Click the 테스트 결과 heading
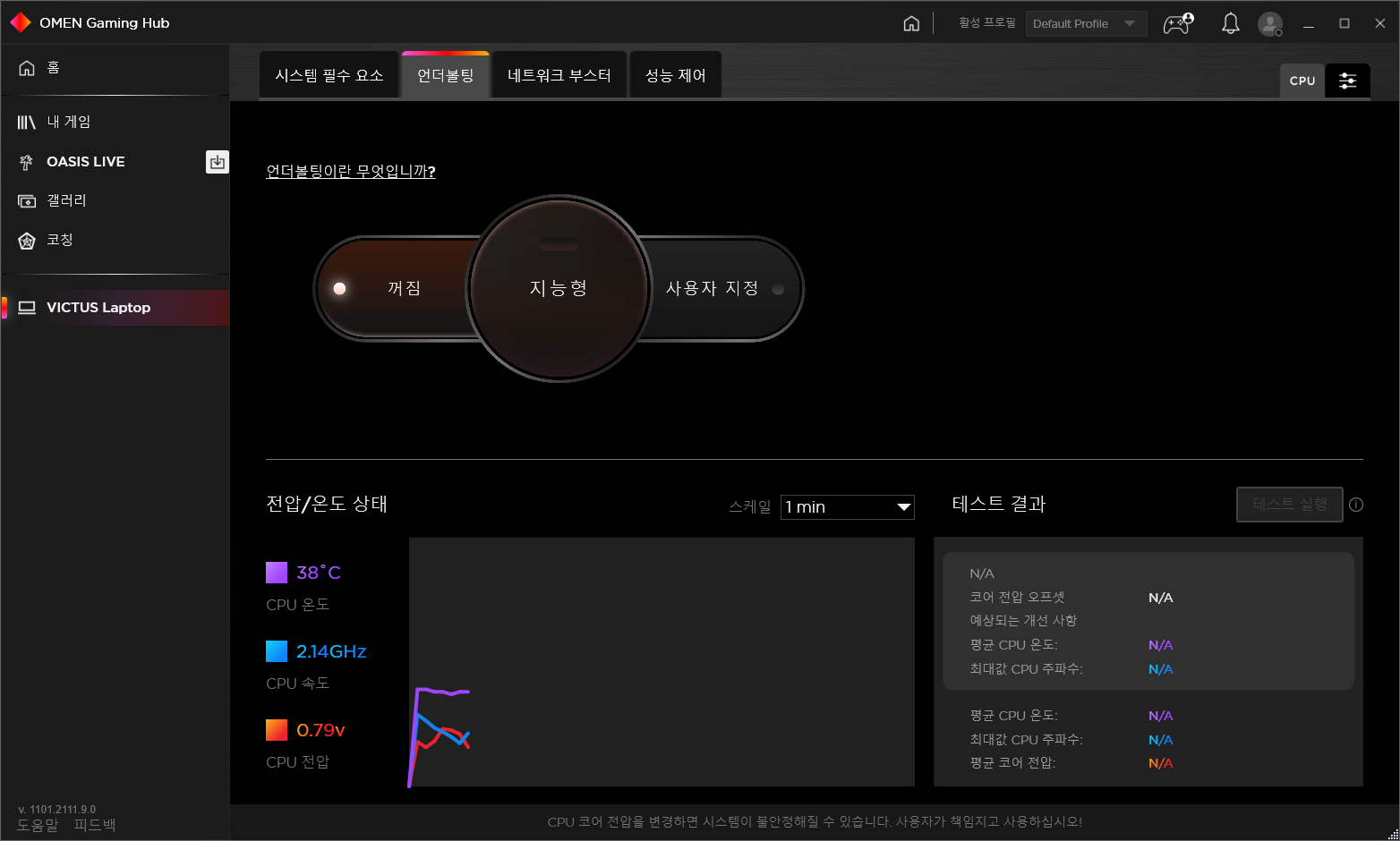The height and width of the screenshot is (841, 1400). [x=999, y=504]
